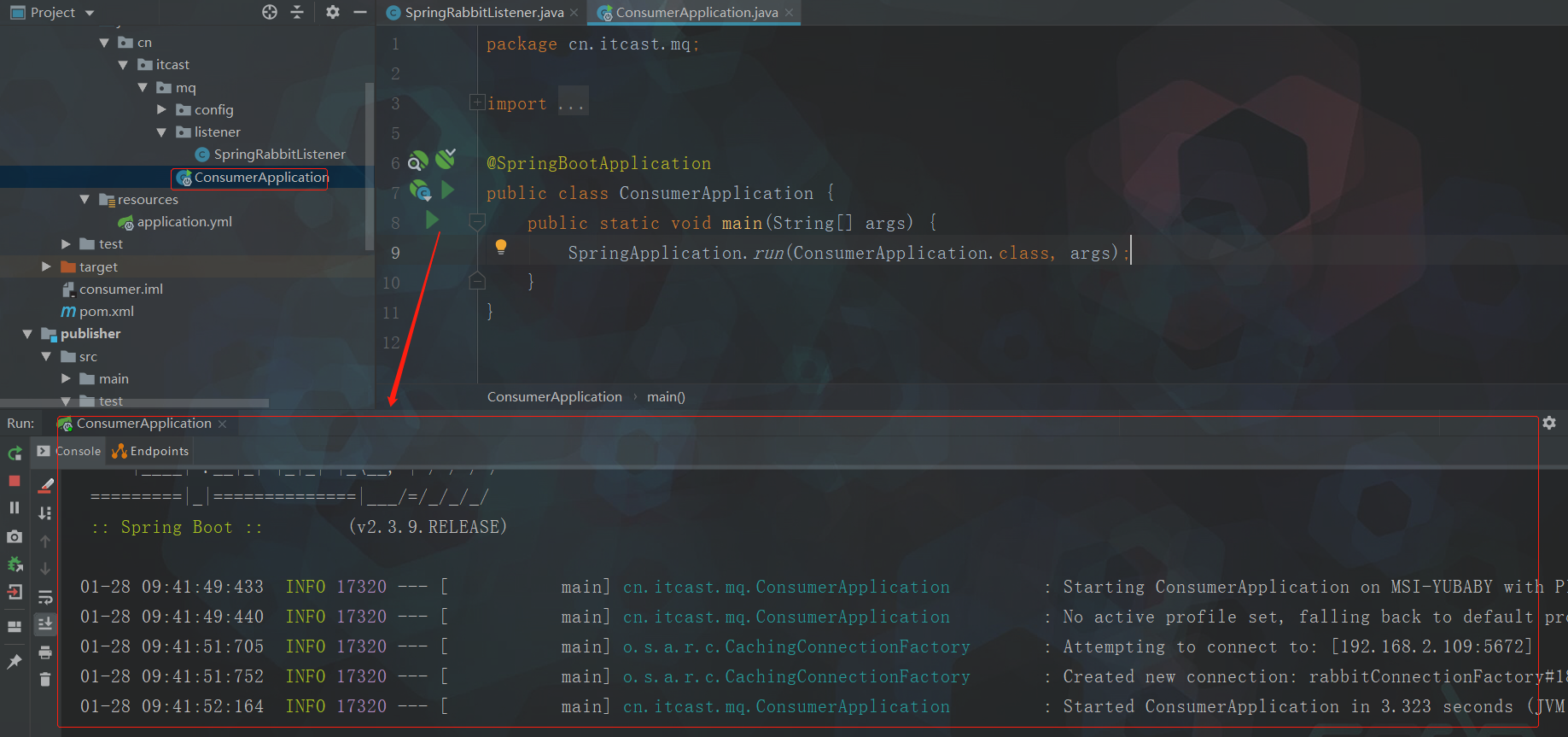
Task: Close the SpringRabbitListener.java tab
Action: 574,13
